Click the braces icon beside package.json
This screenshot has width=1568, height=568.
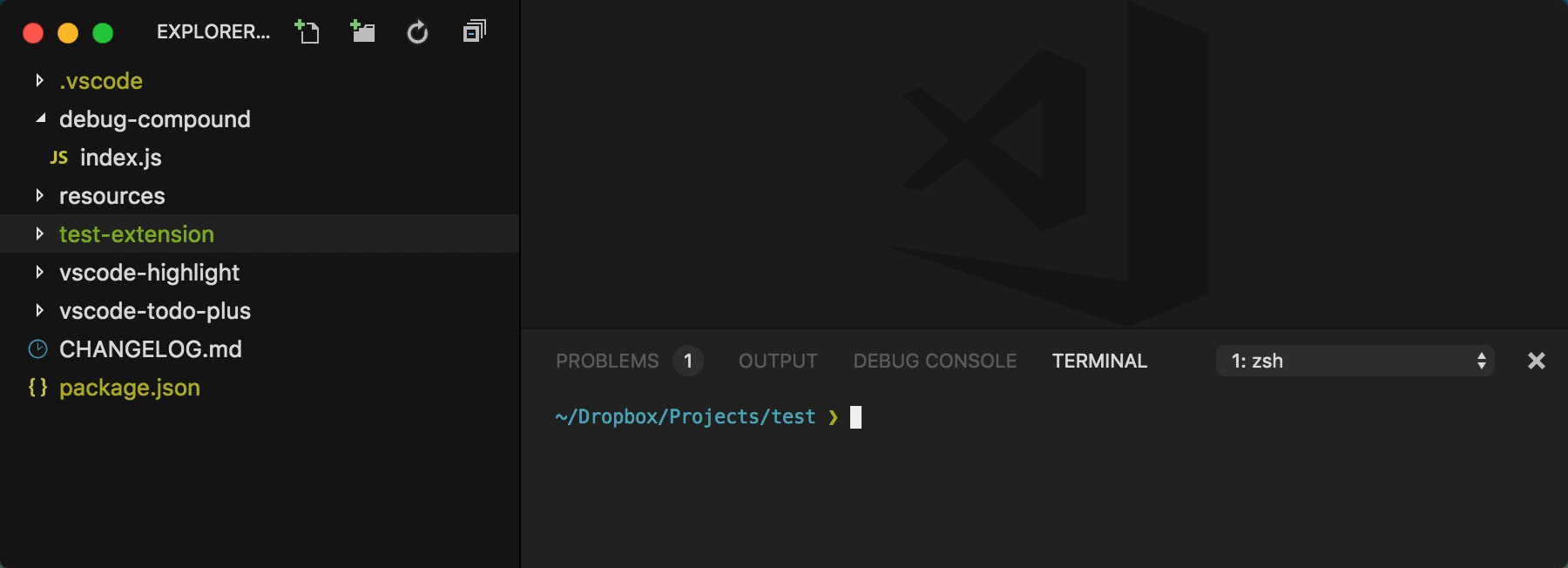[38, 388]
